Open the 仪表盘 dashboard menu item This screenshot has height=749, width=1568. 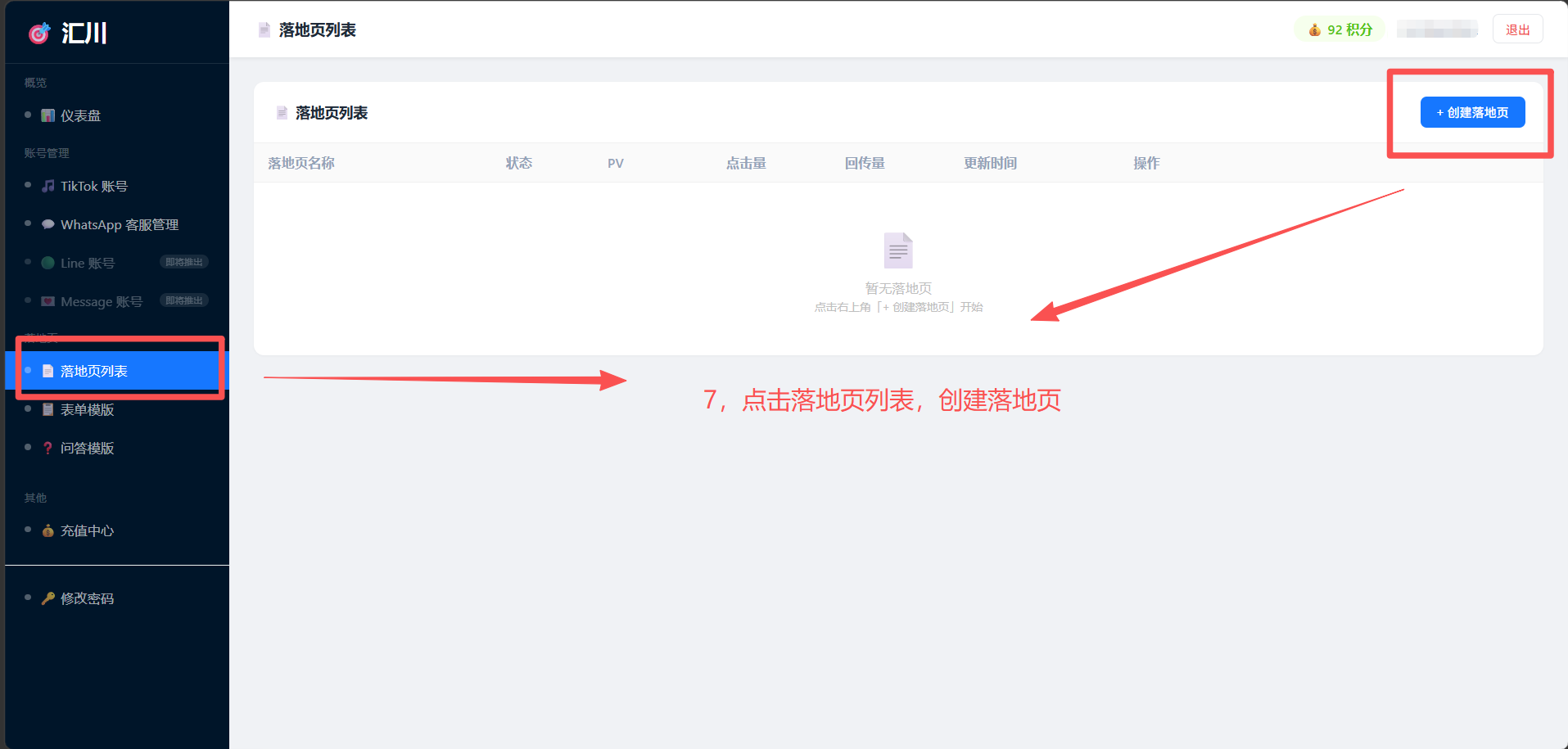(x=117, y=115)
